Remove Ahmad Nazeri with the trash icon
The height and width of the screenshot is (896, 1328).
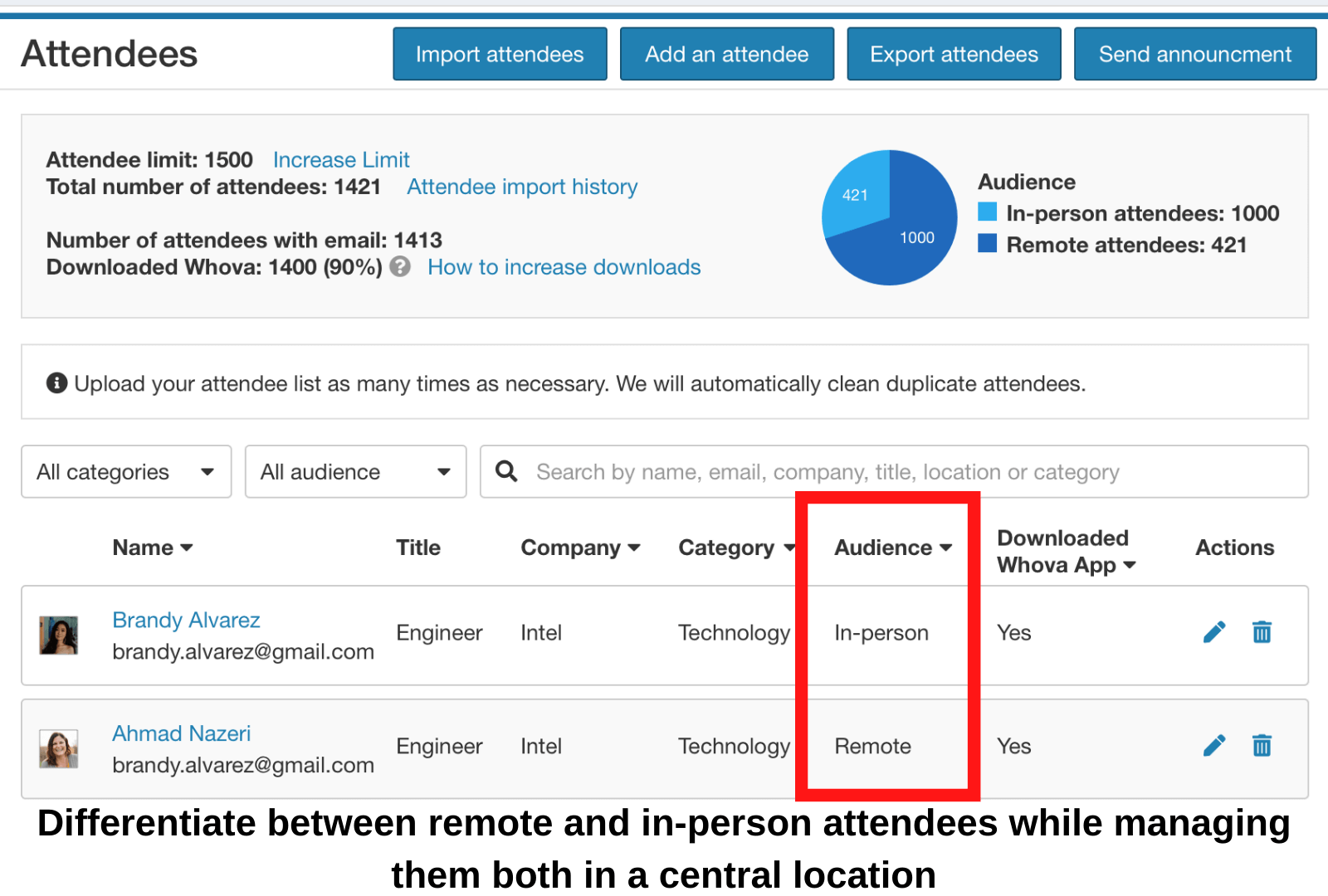coord(1262,745)
